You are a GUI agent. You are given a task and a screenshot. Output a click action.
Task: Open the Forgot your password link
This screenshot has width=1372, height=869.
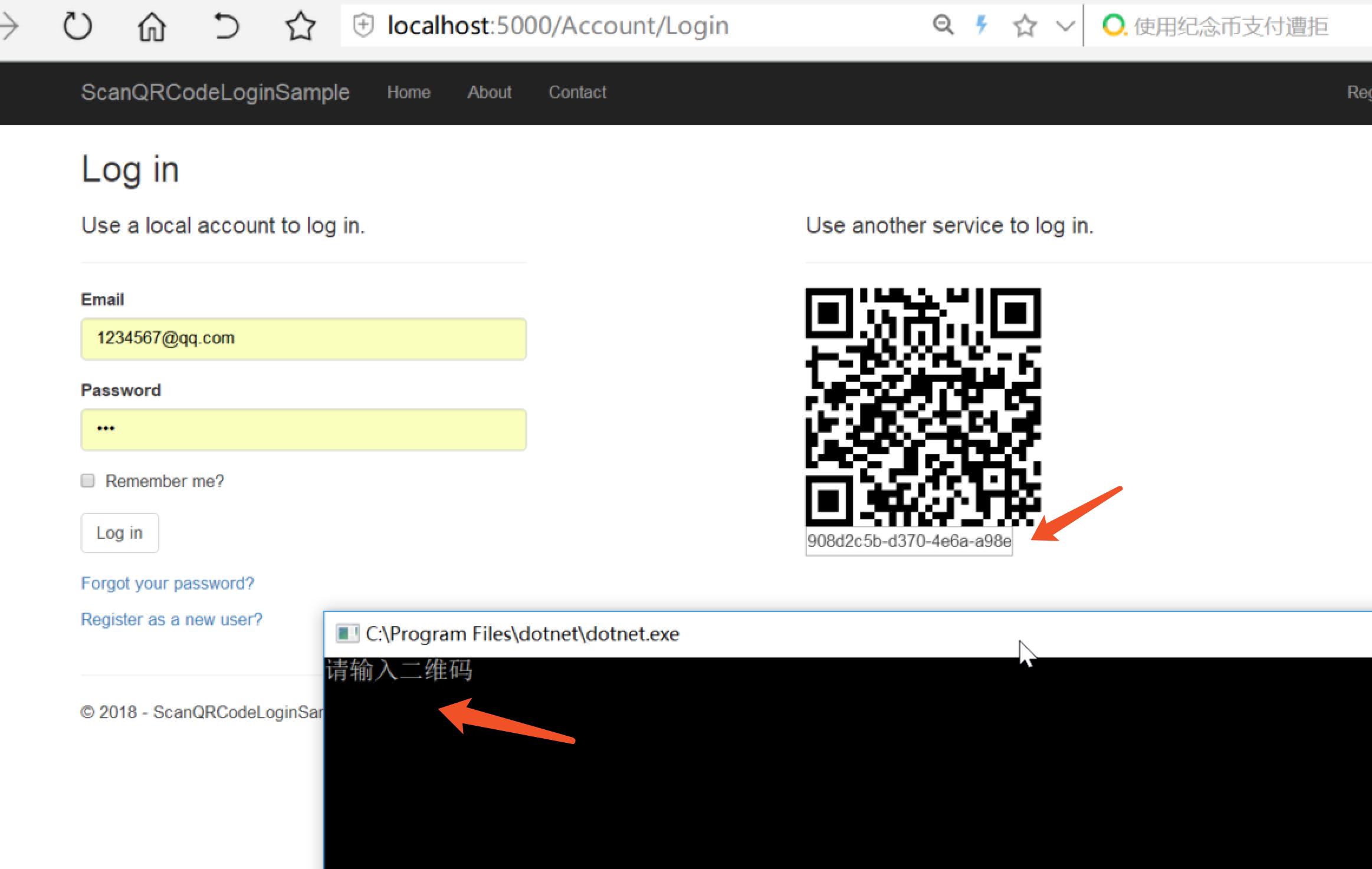[168, 584]
